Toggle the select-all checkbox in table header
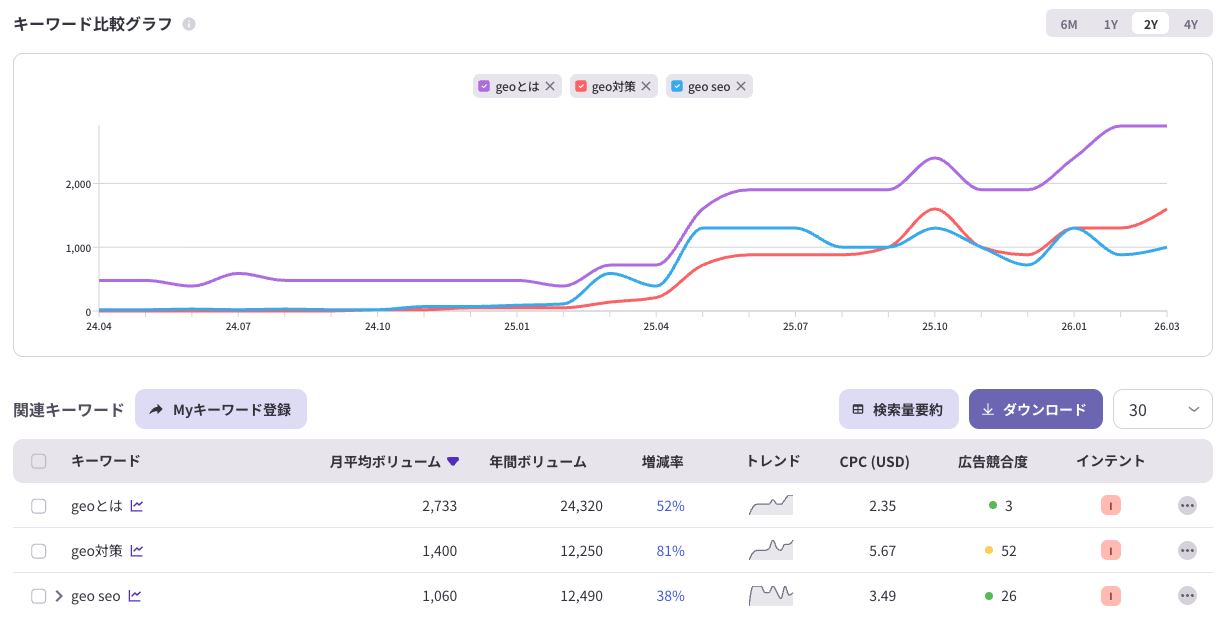Viewport: 1226px width, 617px height. coord(39,461)
